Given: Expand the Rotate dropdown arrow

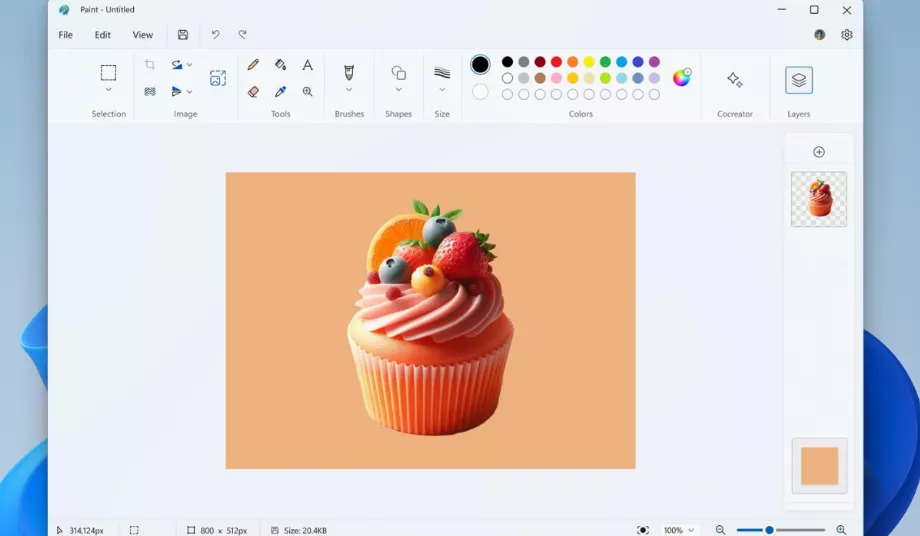Looking at the screenshot, I should pyautogui.click(x=190, y=65).
